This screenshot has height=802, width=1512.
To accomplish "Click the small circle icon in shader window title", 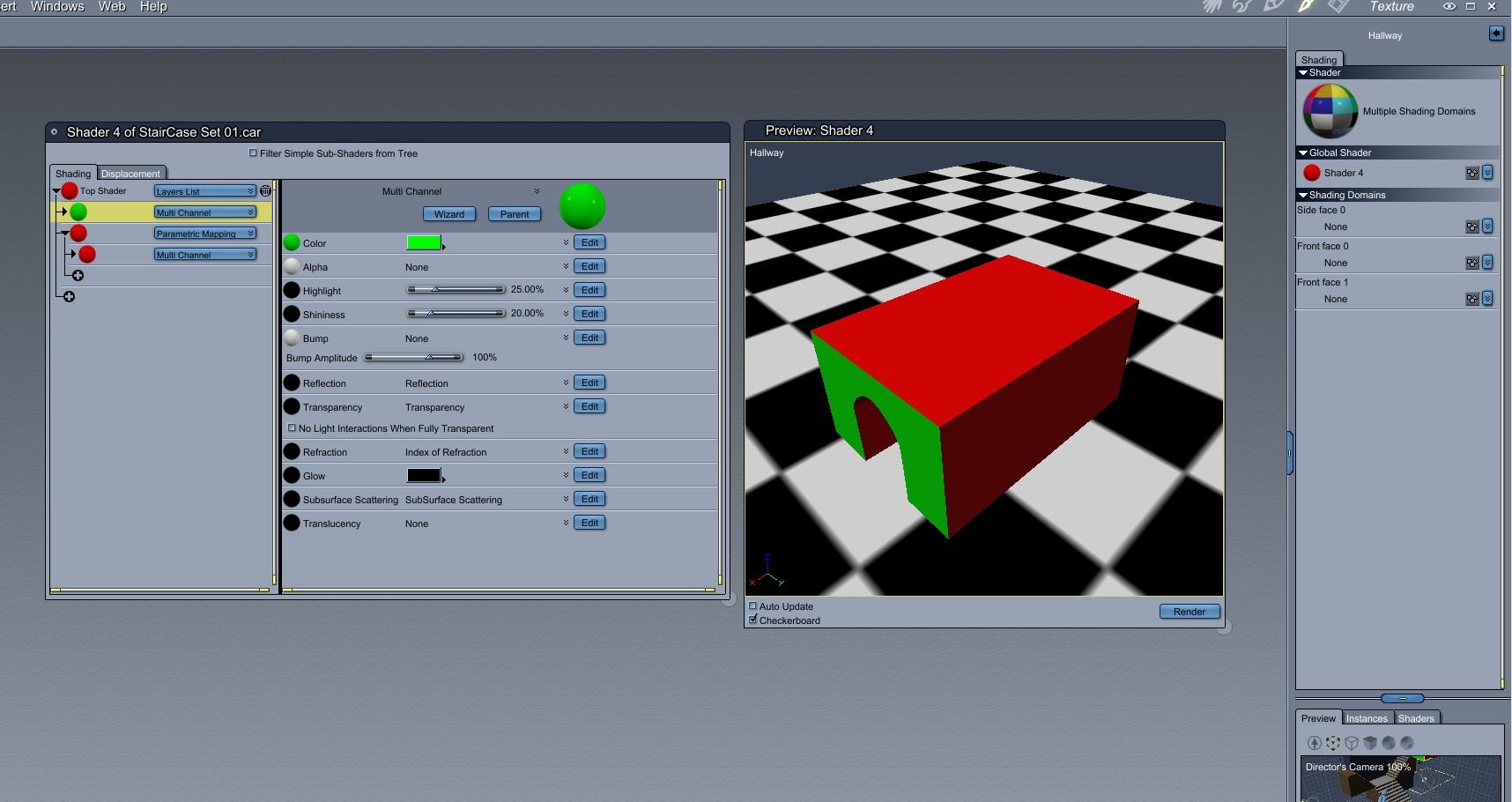I will pos(54,132).
